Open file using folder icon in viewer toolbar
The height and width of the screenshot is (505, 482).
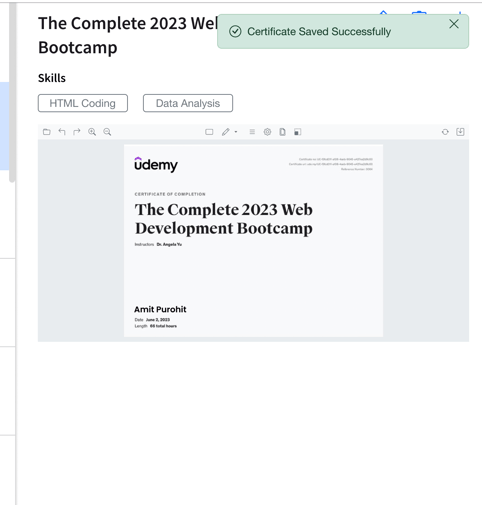click(47, 132)
